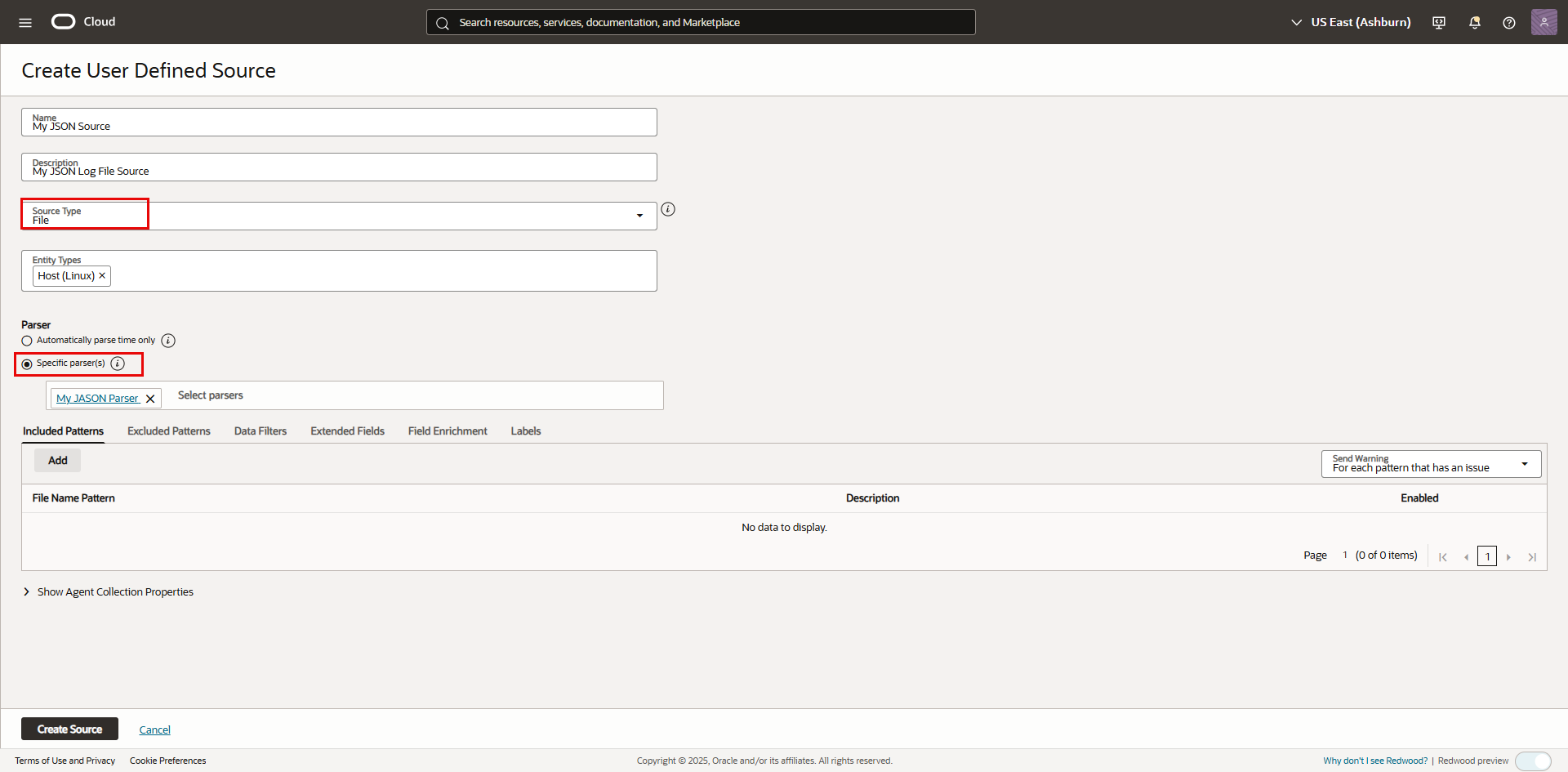
Task: Open the Source Type dropdown
Action: pyautogui.click(x=639, y=216)
